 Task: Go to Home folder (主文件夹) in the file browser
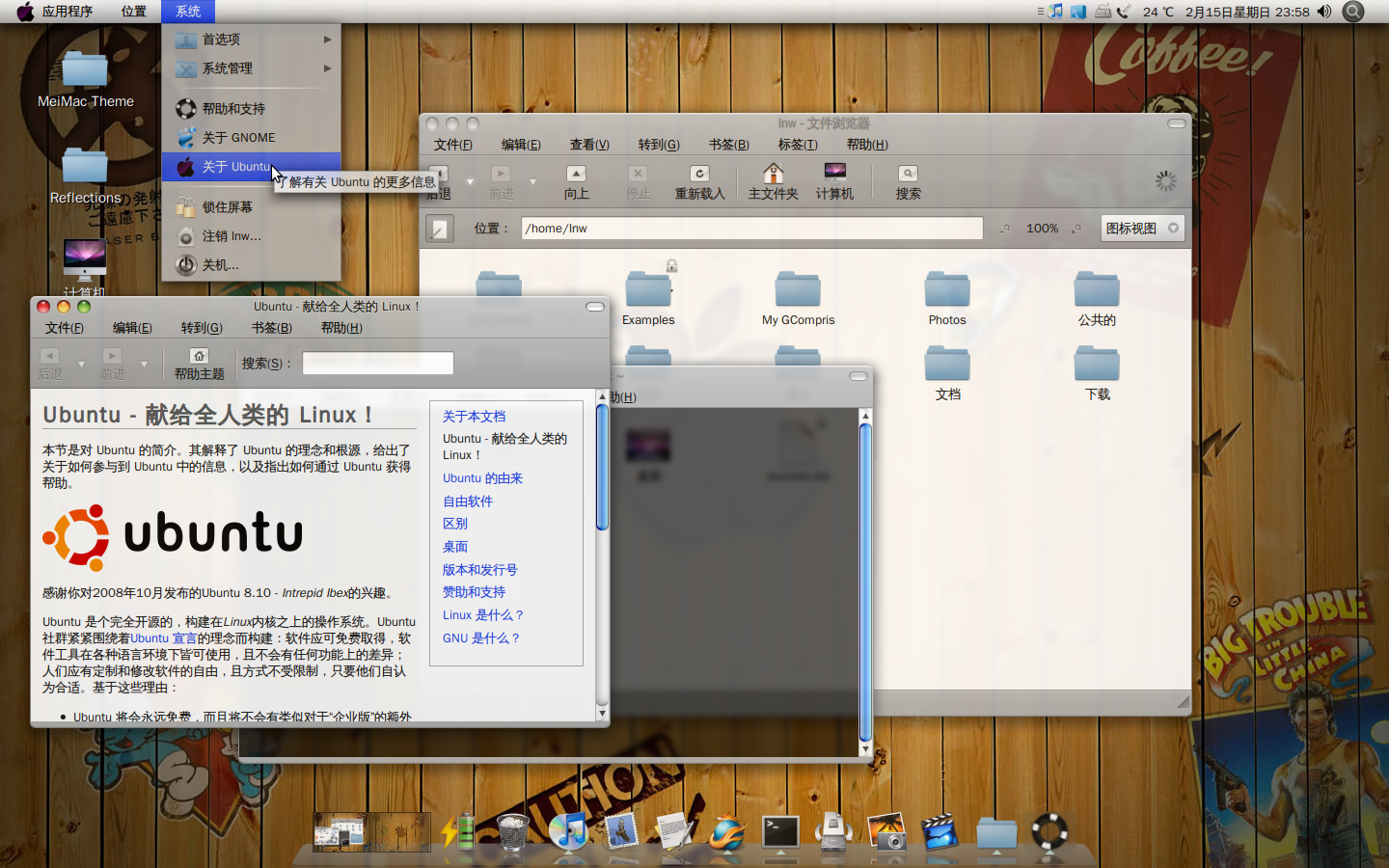[x=773, y=182]
